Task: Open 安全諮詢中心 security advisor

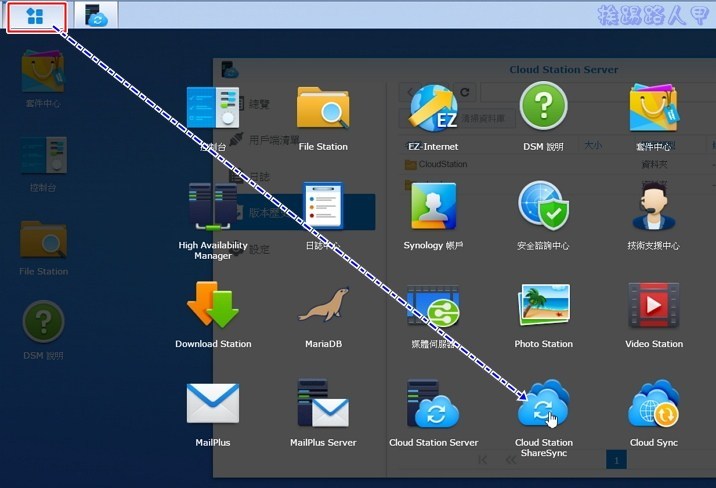Action: coord(543,208)
